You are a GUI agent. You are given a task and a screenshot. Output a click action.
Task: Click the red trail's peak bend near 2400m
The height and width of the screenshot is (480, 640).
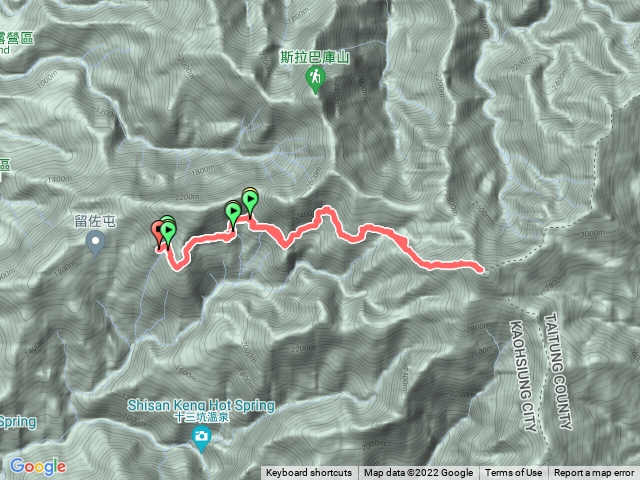(327, 211)
